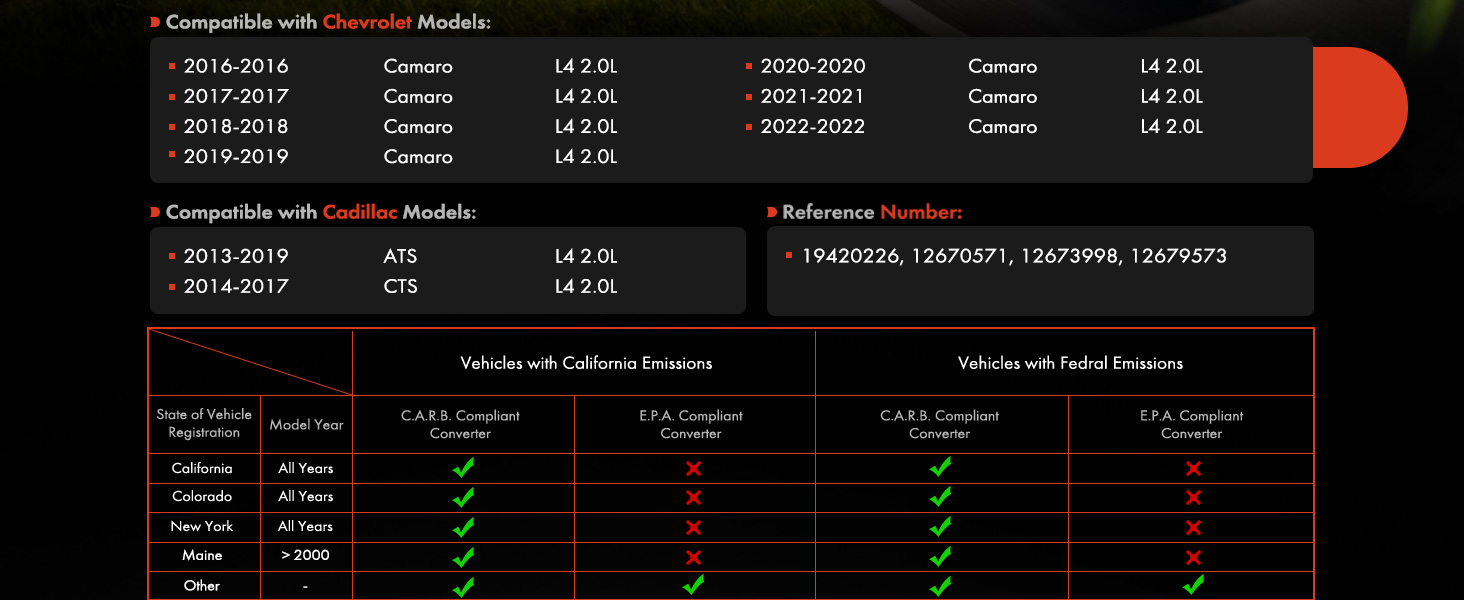The height and width of the screenshot is (600, 1464).
Task: Click Maine row checkmark under California Emissions C.A.R.B.
Action: [463, 556]
